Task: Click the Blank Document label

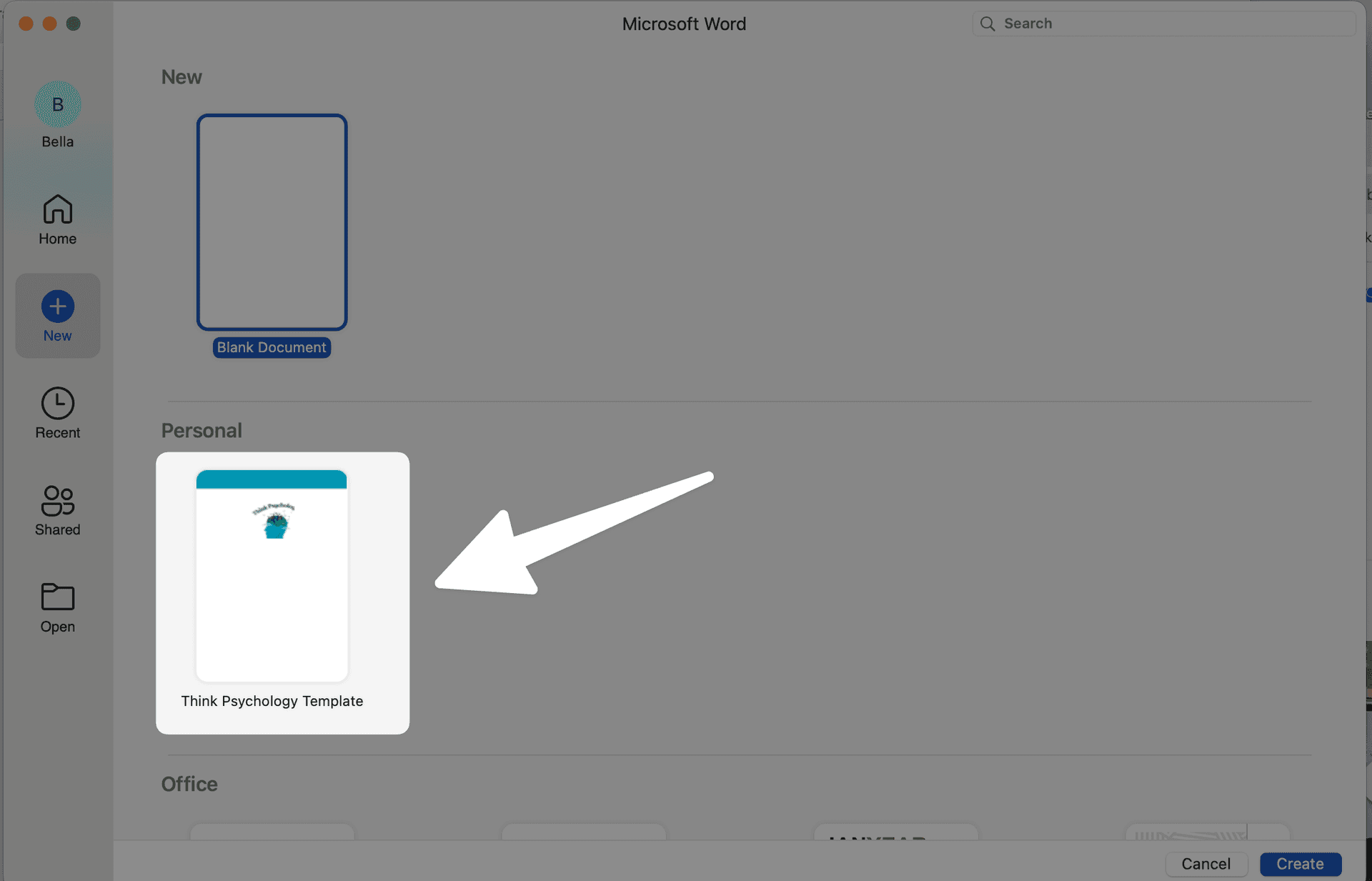Action: [x=272, y=347]
